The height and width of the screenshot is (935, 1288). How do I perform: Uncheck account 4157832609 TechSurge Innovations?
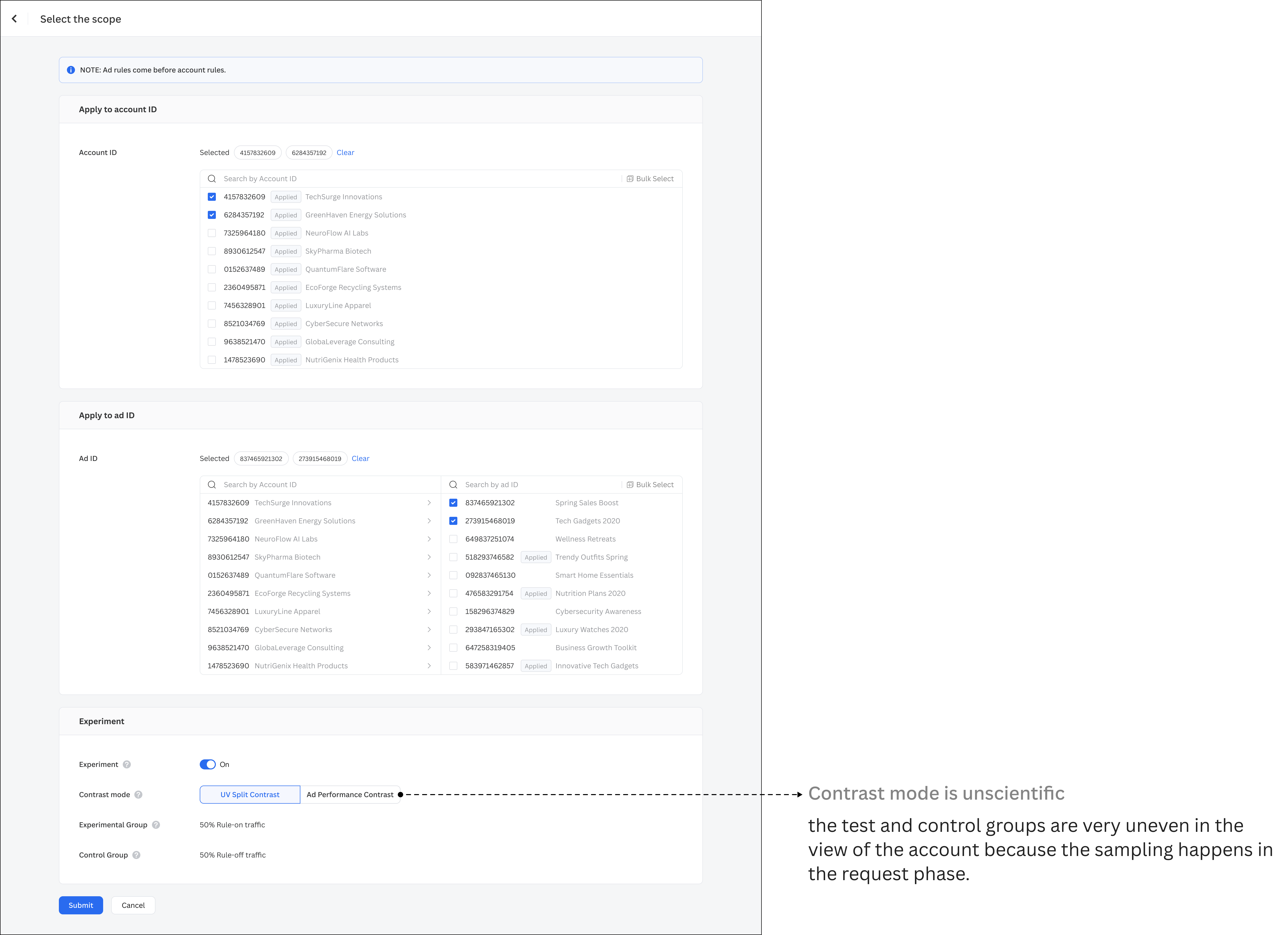point(212,197)
